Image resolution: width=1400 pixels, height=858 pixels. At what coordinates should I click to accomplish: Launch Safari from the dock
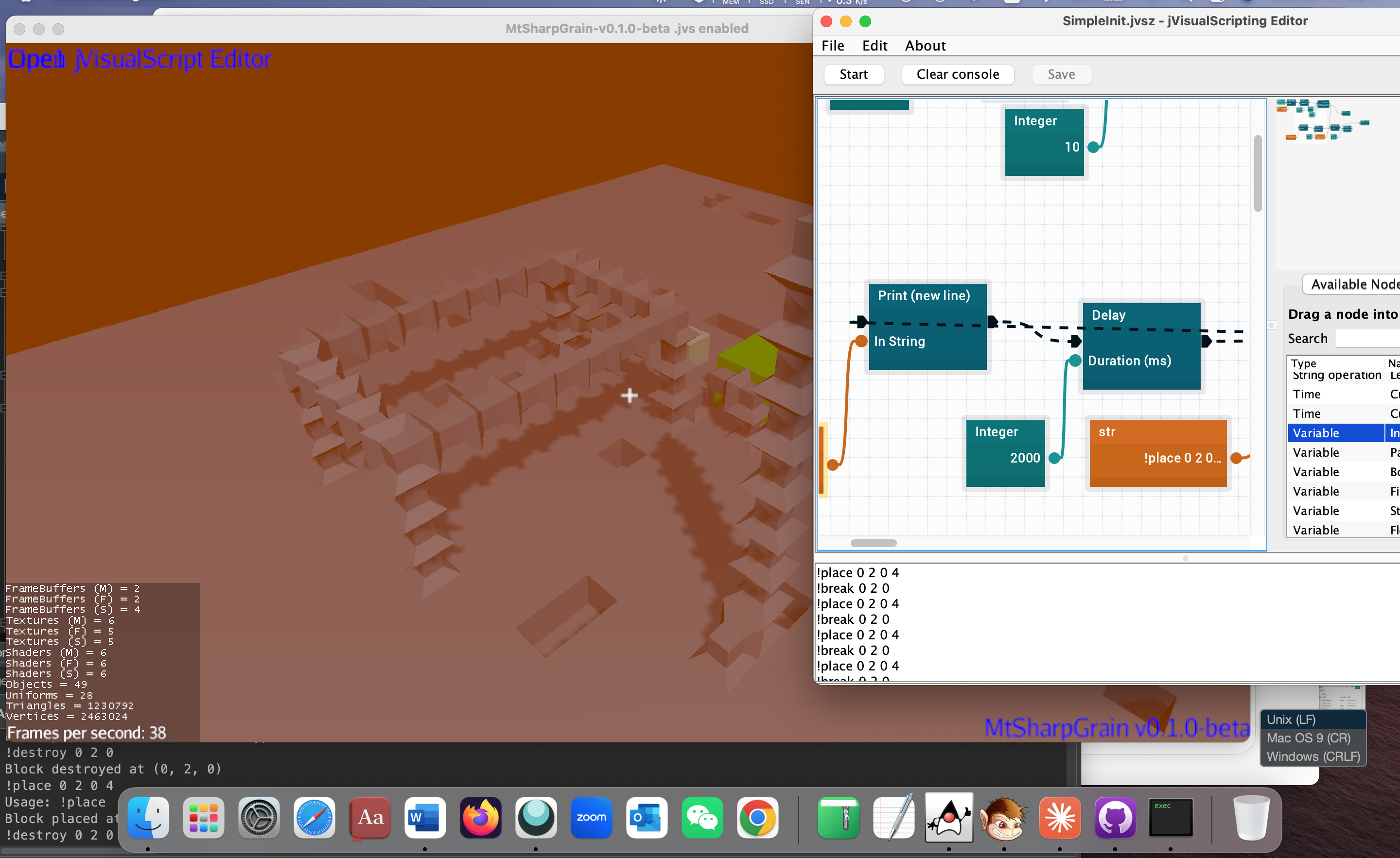tap(314, 818)
